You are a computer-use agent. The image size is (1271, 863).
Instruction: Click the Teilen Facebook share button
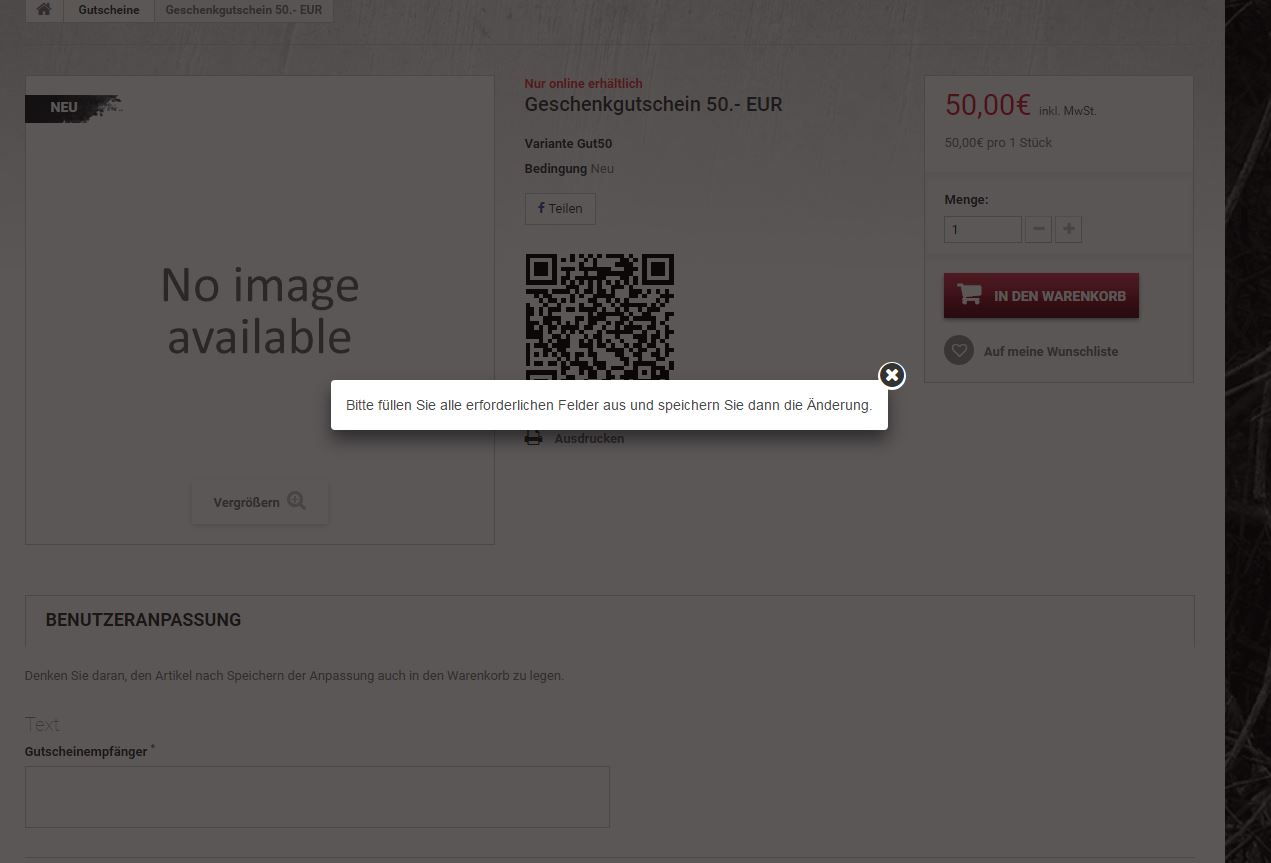tap(560, 208)
